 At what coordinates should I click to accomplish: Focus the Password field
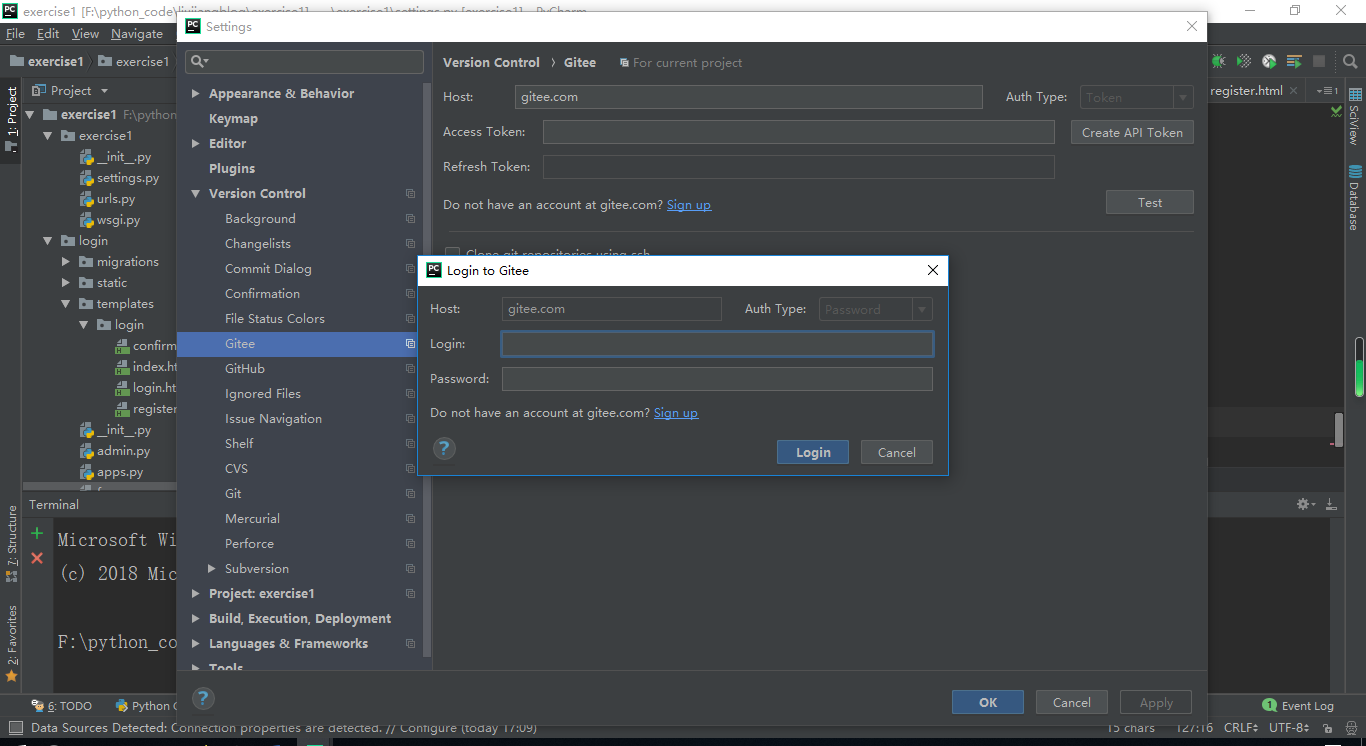pyautogui.click(x=717, y=379)
